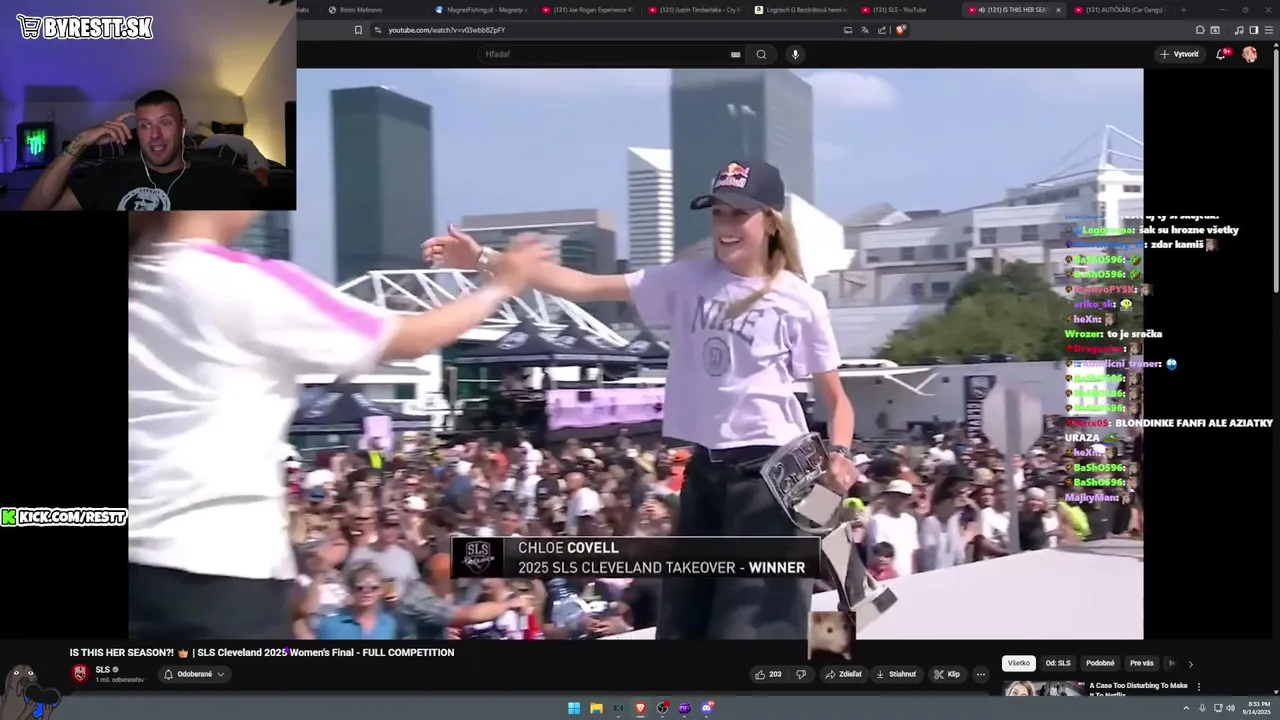Click the video player showing Chloe Covell
The image size is (1280, 720).
pyautogui.click(x=636, y=353)
